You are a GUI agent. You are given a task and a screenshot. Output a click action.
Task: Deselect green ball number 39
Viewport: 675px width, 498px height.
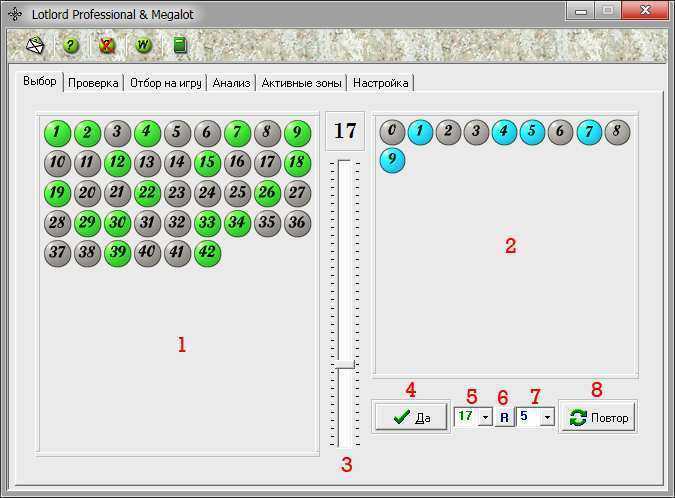click(118, 253)
